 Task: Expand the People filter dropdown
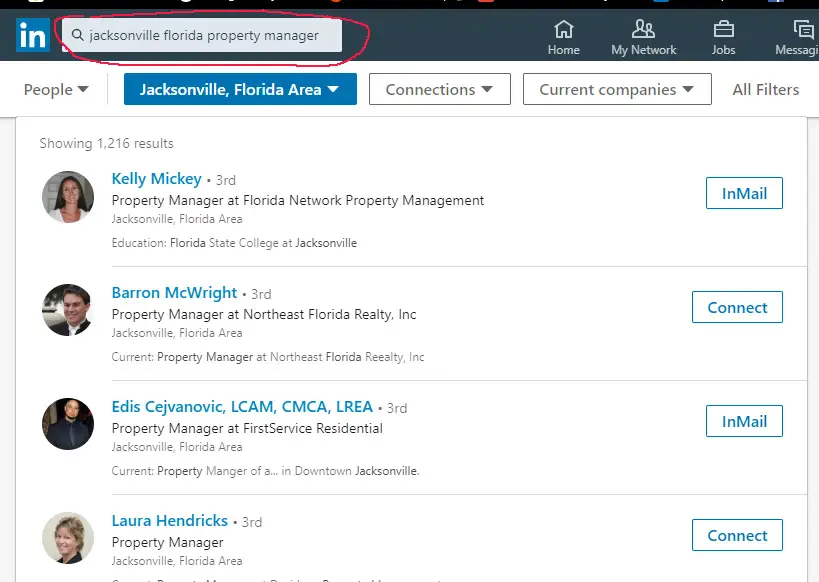point(56,89)
